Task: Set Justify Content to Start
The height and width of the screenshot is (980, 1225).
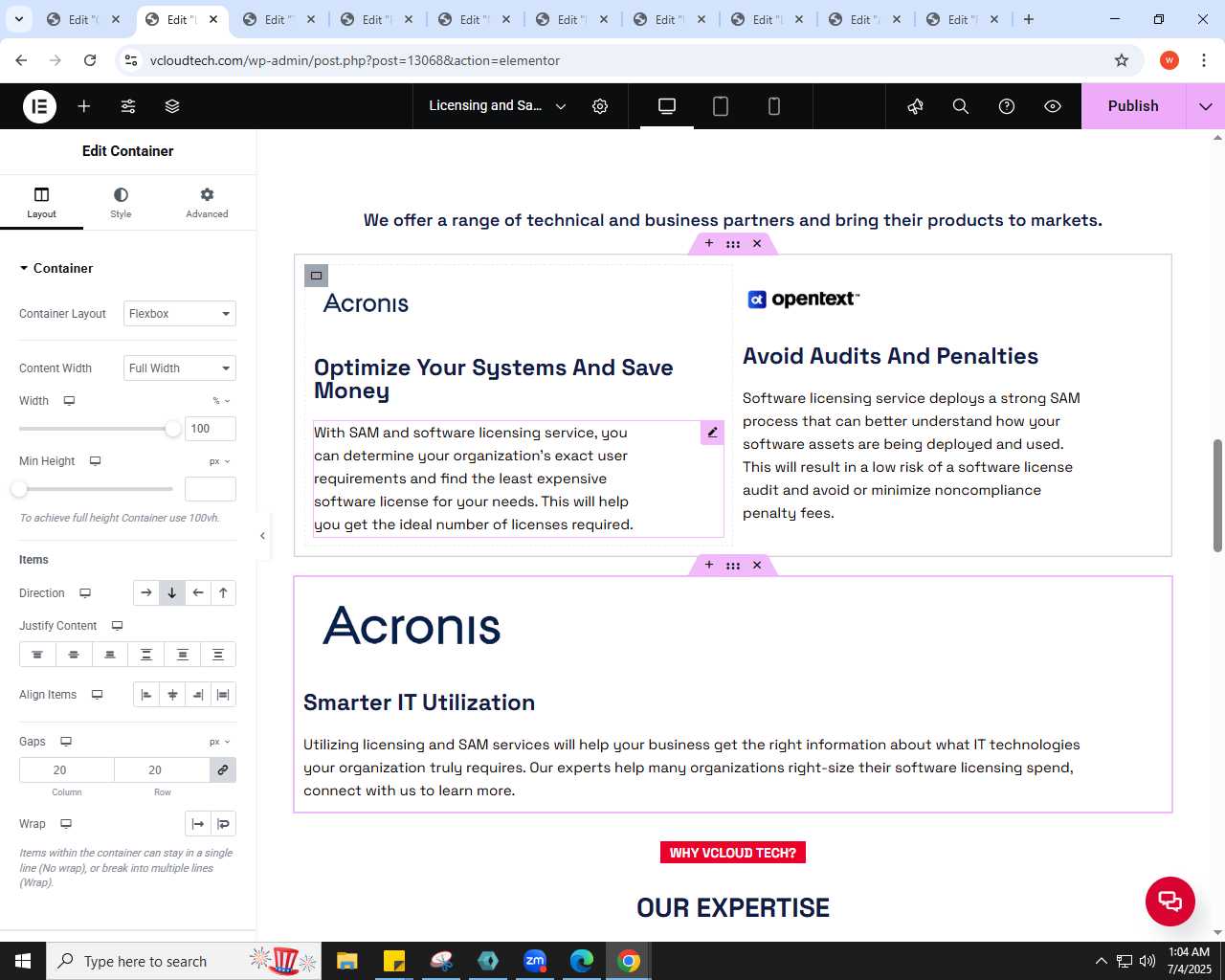Action: (x=37, y=655)
